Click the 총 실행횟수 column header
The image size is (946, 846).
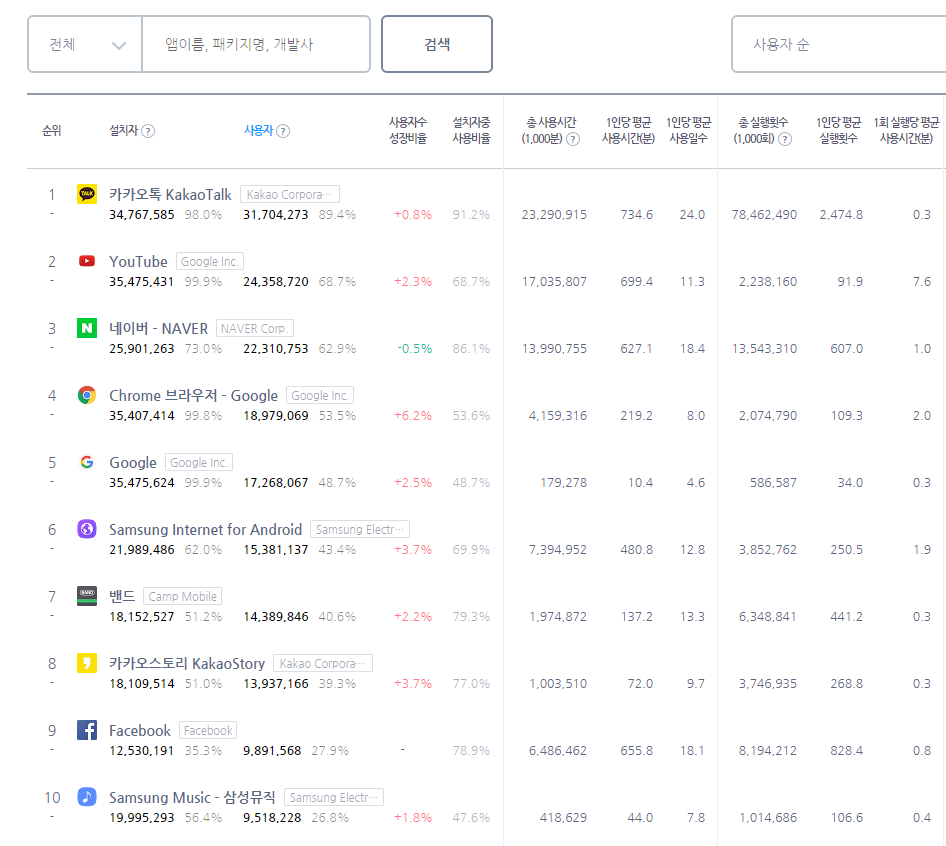763,130
